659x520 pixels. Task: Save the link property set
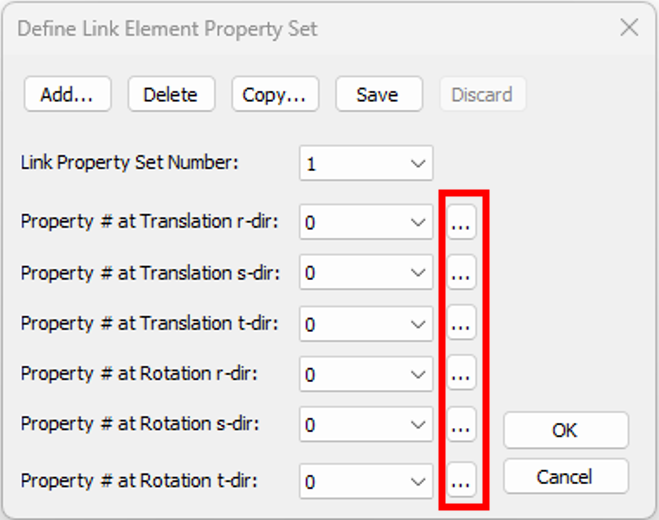[x=379, y=94]
